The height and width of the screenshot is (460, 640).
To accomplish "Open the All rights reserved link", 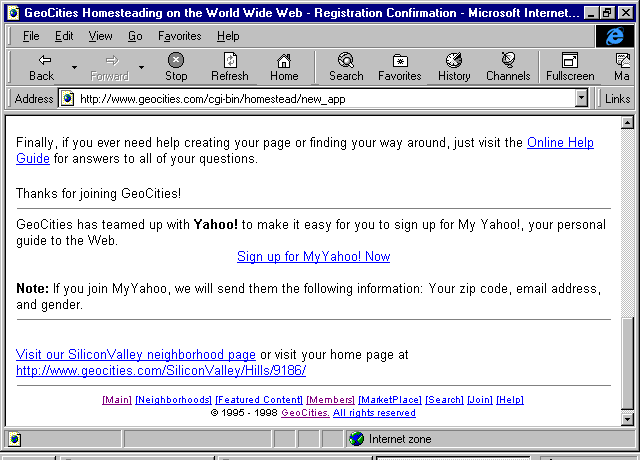I will coord(374,413).
